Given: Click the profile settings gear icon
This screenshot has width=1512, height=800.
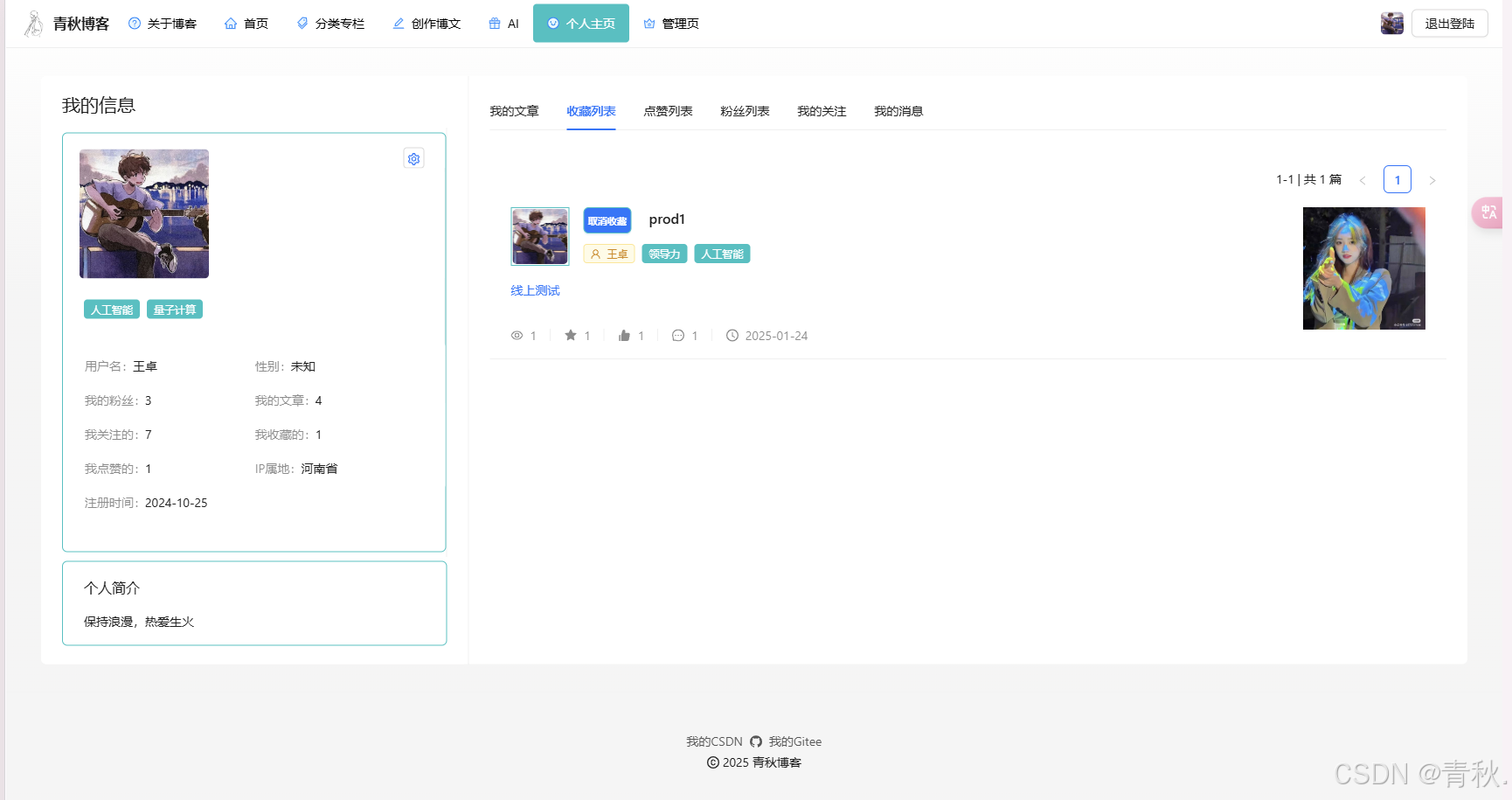Looking at the screenshot, I should 413,158.
